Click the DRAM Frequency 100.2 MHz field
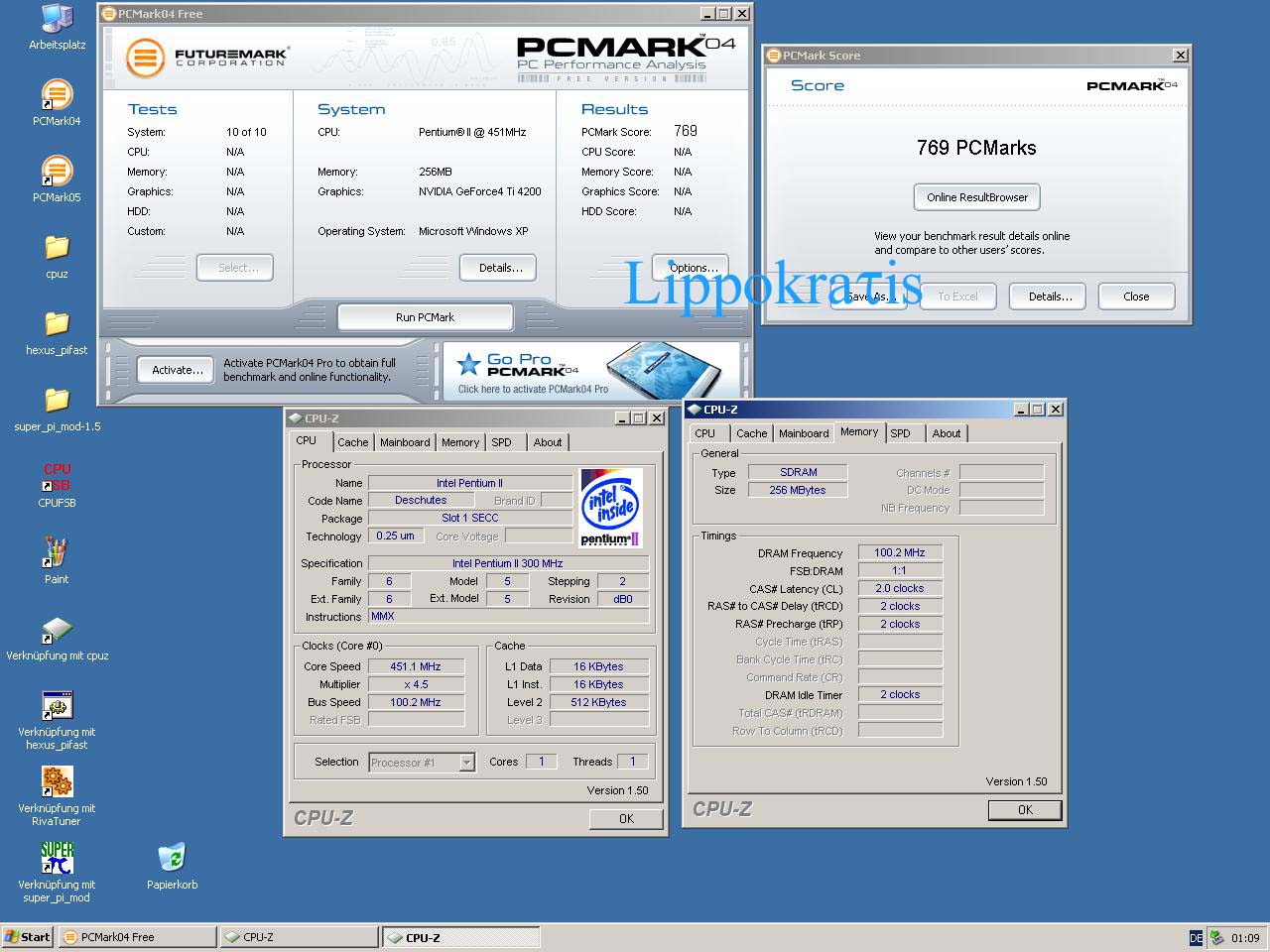The height and width of the screenshot is (952, 1270). tap(900, 552)
